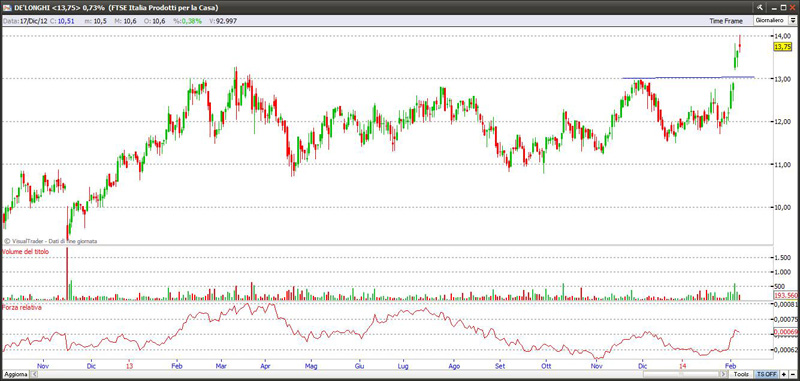Image resolution: width=800 pixels, height=381 pixels.
Task: Open the Tools menu button
Action: pos(741,374)
